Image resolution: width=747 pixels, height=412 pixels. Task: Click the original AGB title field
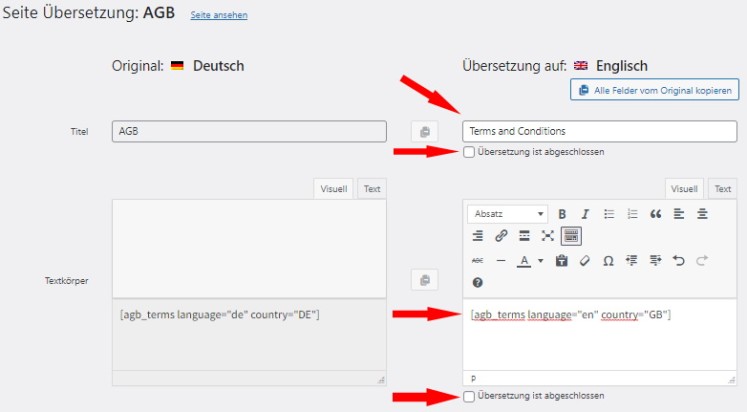coord(249,131)
